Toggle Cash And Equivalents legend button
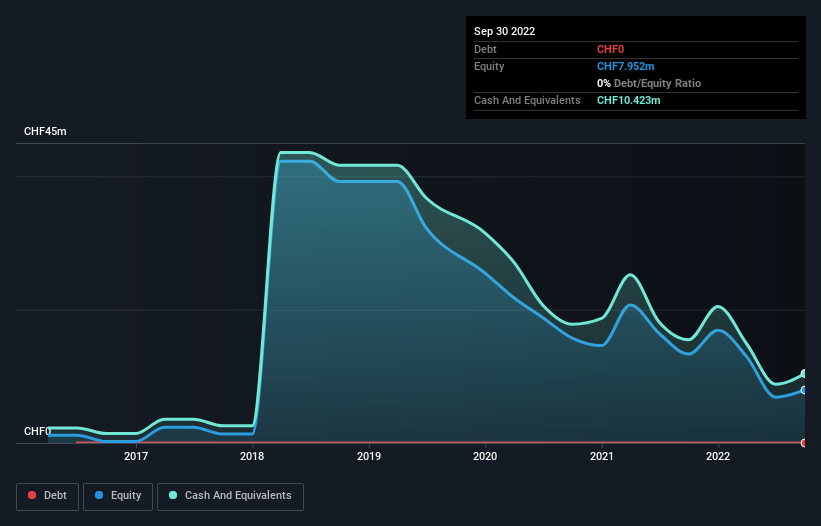Viewport: 821px width, 526px height. (230, 496)
